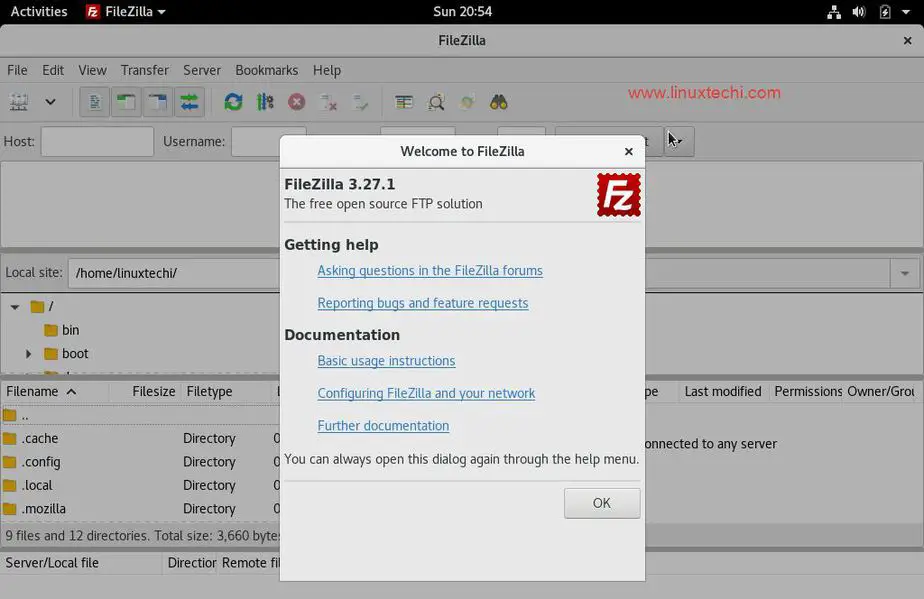This screenshot has width=924, height=599.
Task: Click Server/Local file queue column header
Action: (x=81, y=563)
